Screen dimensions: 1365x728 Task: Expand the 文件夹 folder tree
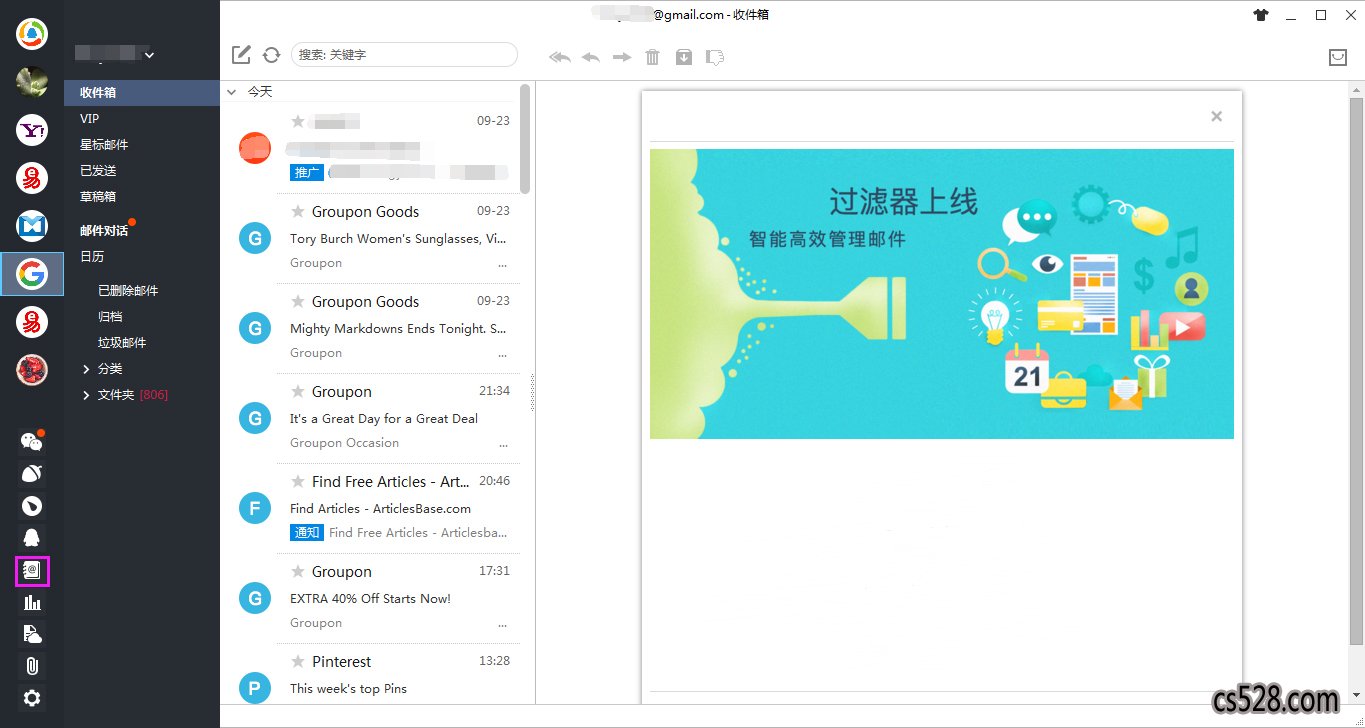(x=87, y=395)
